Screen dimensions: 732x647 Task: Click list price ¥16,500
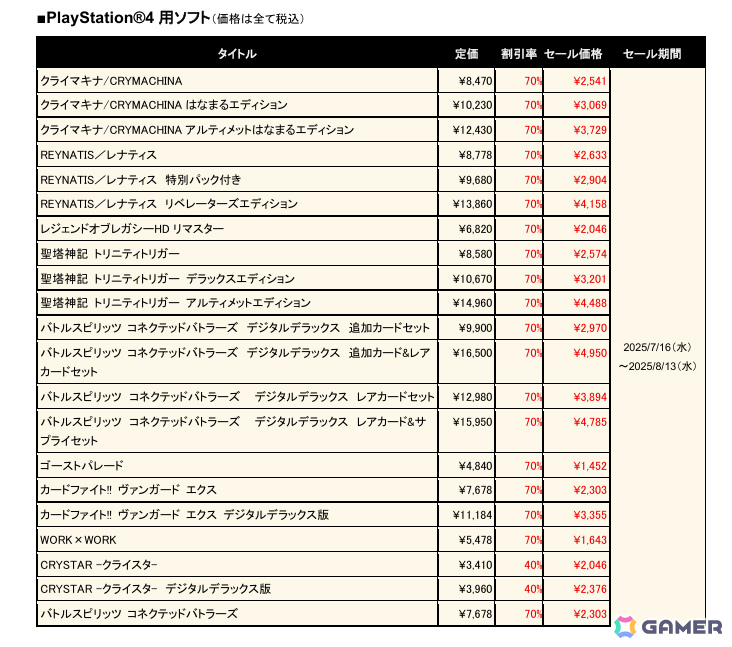pyautogui.click(x=472, y=353)
